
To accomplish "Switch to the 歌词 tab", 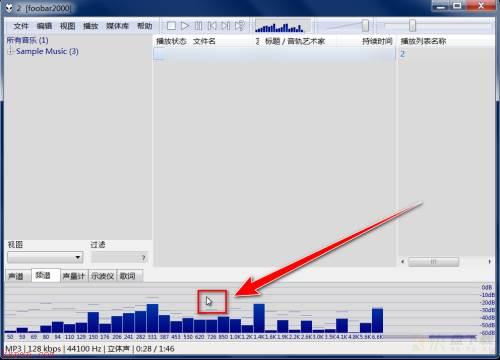I will click(x=128, y=276).
